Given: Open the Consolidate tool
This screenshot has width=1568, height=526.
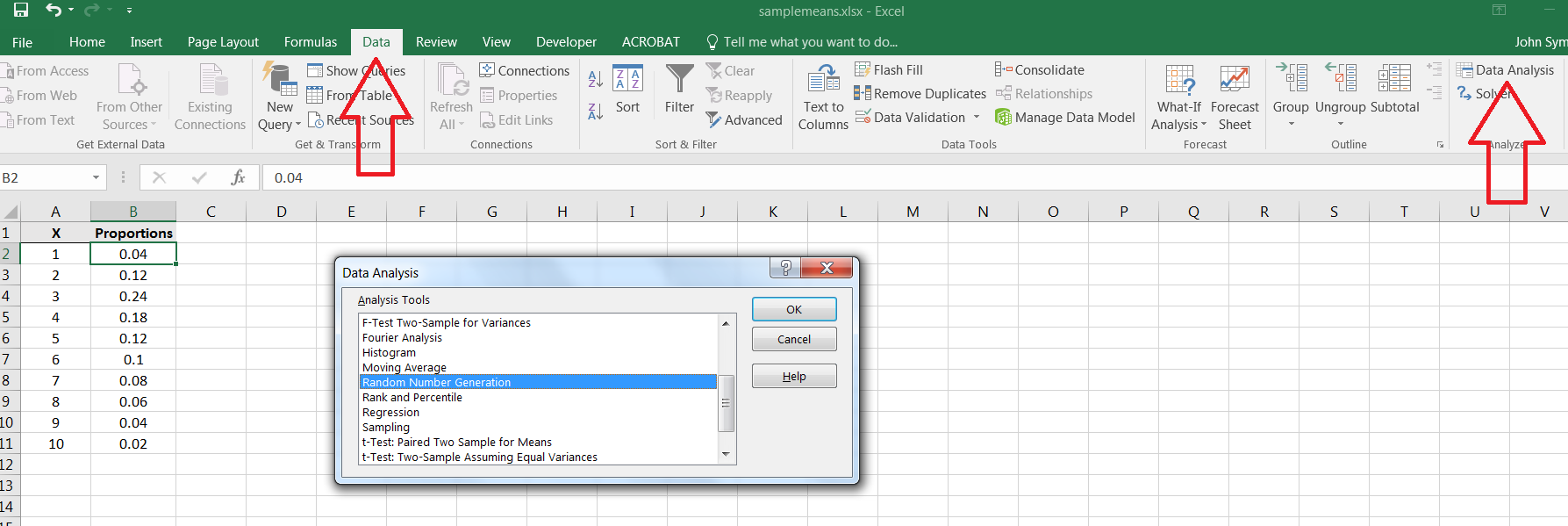Looking at the screenshot, I should [x=1040, y=70].
